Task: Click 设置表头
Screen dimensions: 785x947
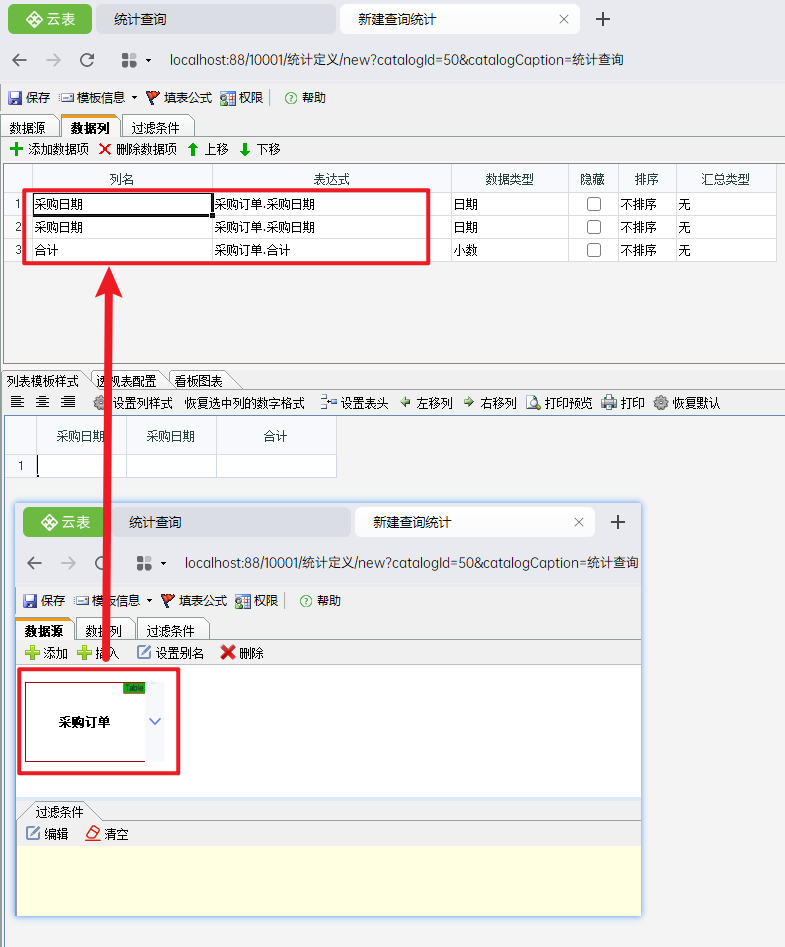Action: [354, 403]
